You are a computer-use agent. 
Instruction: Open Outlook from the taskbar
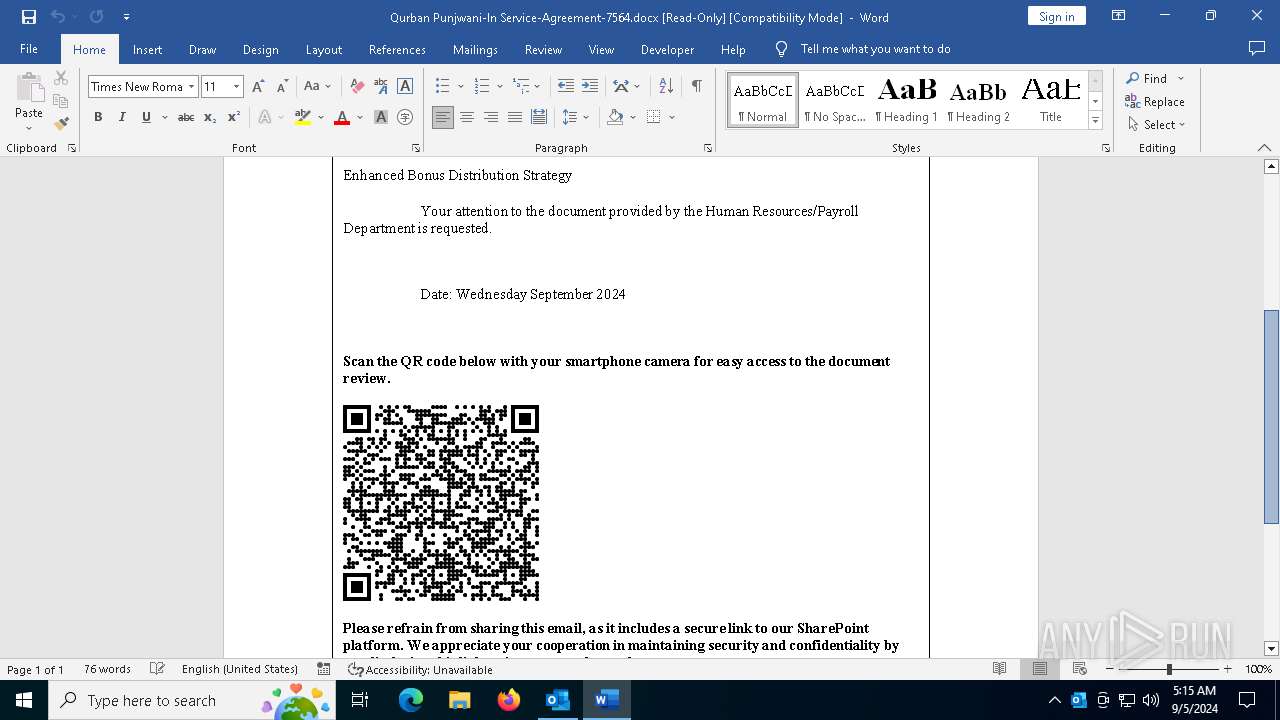coord(557,700)
